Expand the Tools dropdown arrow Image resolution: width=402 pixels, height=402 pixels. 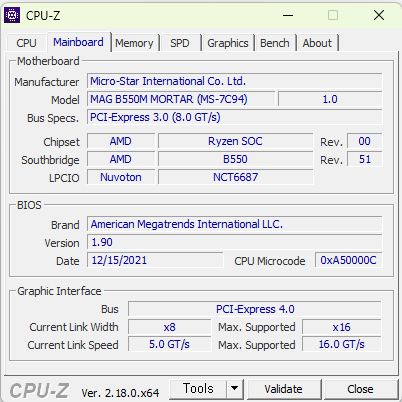(235, 389)
